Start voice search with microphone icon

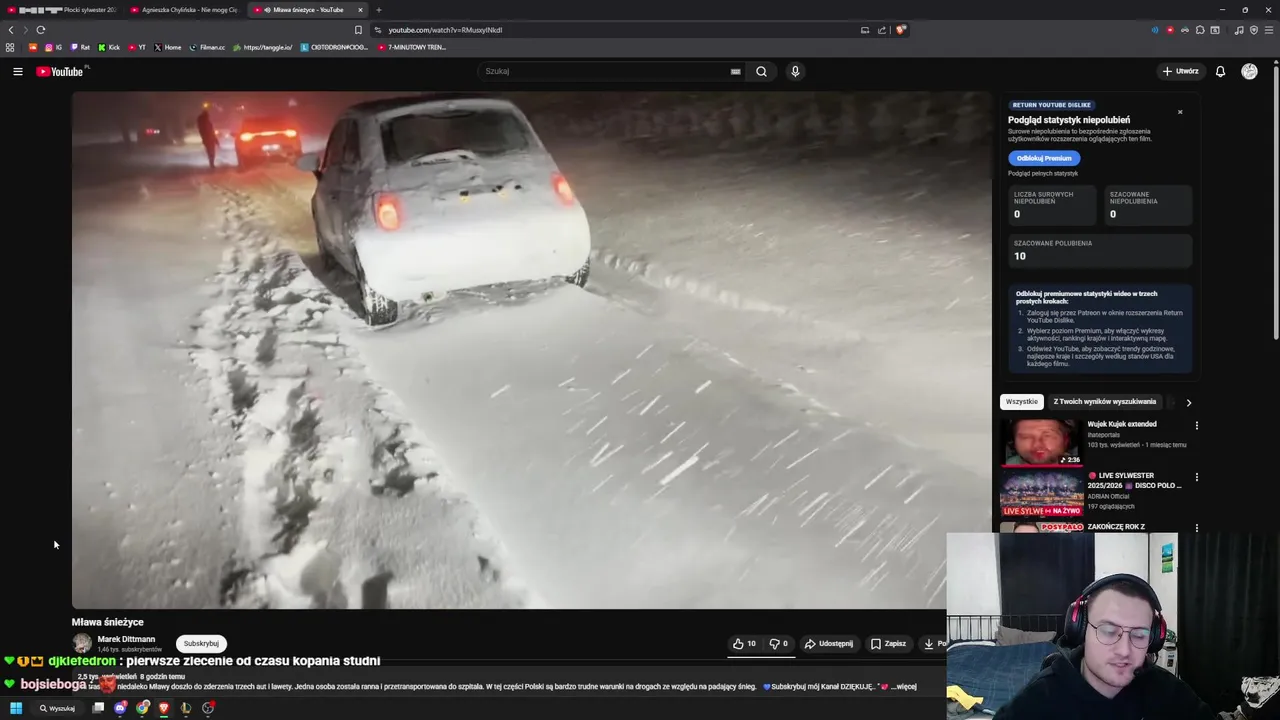pyautogui.click(x=795, y=71)
